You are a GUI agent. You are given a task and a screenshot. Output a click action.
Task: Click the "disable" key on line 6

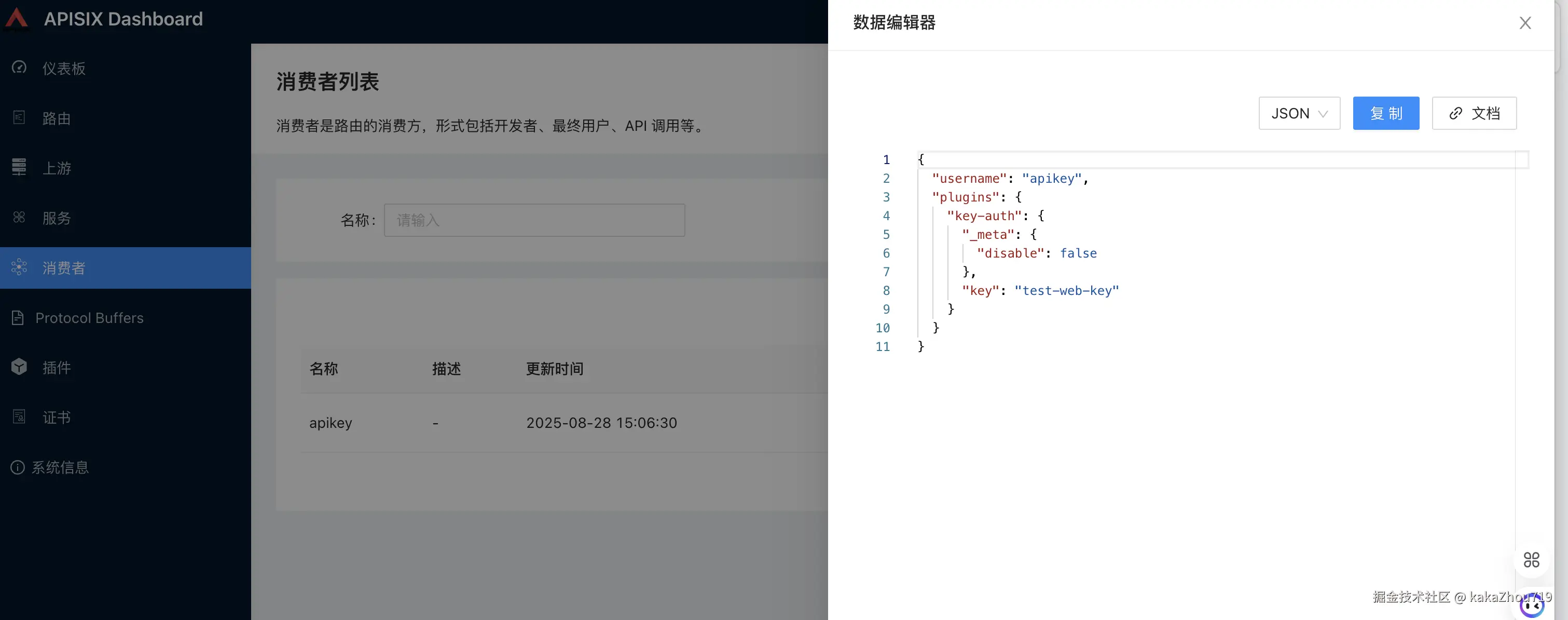(x=1010, y=253)
